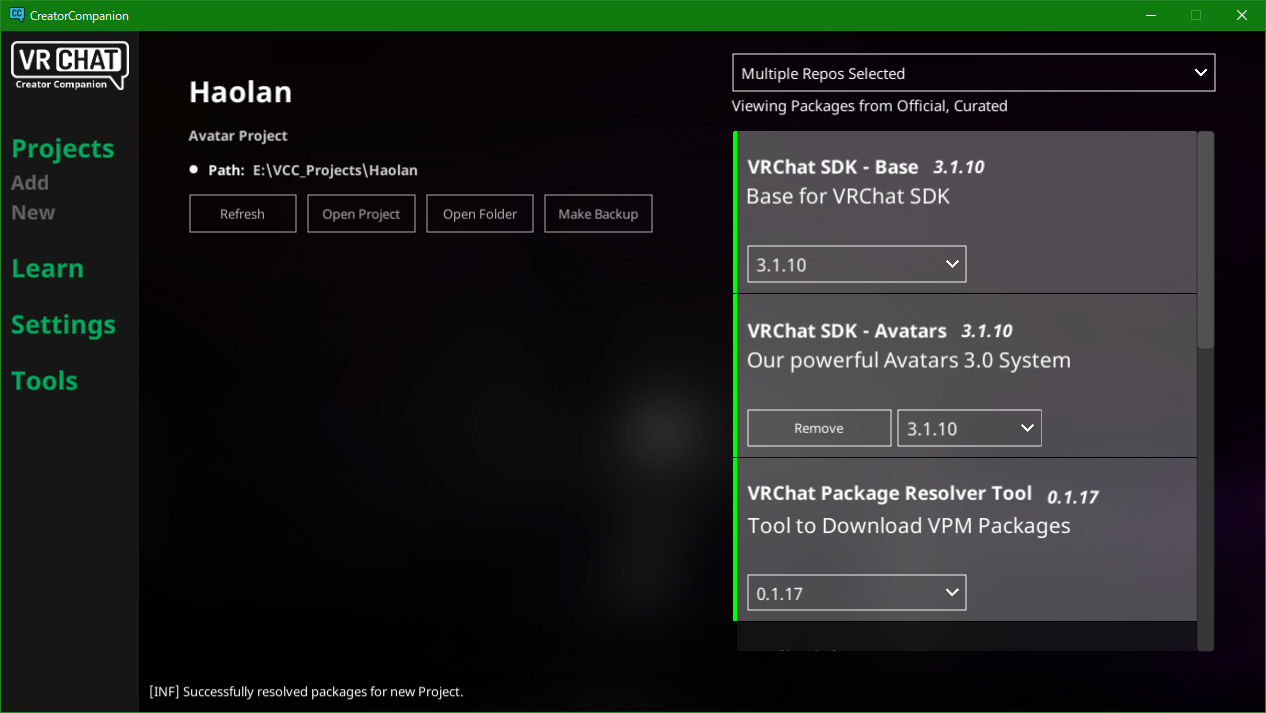Image resolution: width=1266 pixels, height=713 pixels.
Task: Remove the VRChat SDK - Avatars package
Action: 819,428
